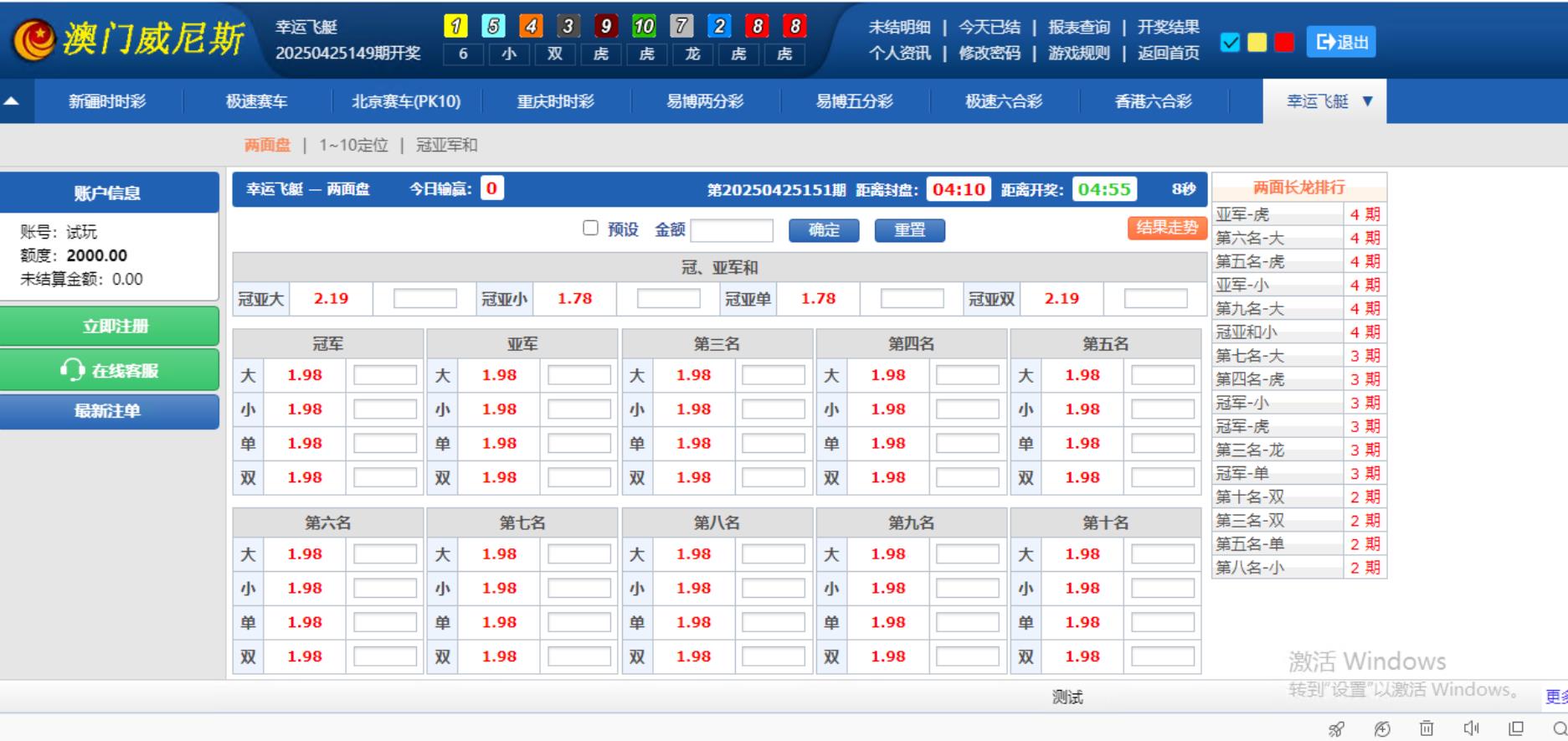Collapse the nav bar with up arrow
The image size is (1568, 741).
click(x=12, y=101)
